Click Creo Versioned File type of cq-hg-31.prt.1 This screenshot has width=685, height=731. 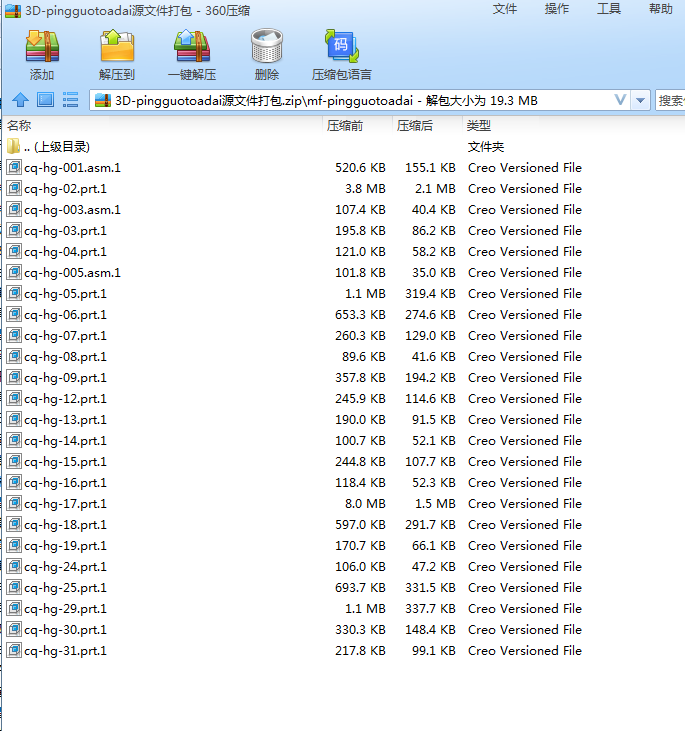(x=525, y=650)
